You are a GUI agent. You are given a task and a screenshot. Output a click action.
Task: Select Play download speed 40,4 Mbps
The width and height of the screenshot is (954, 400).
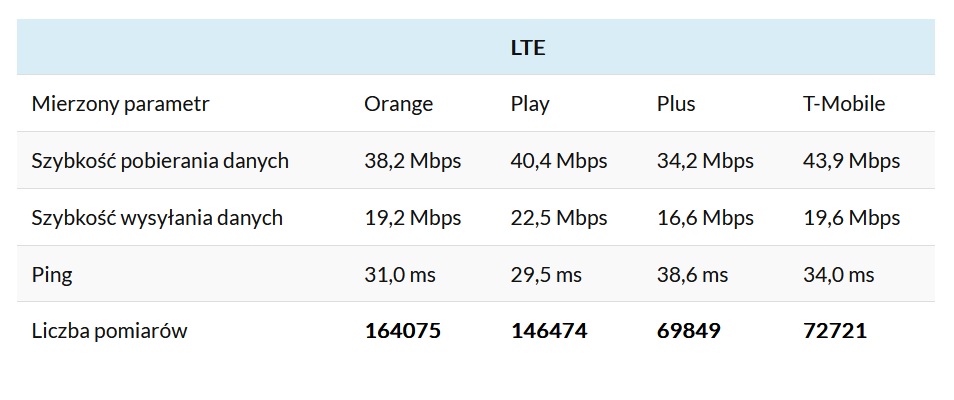(559, 161)
